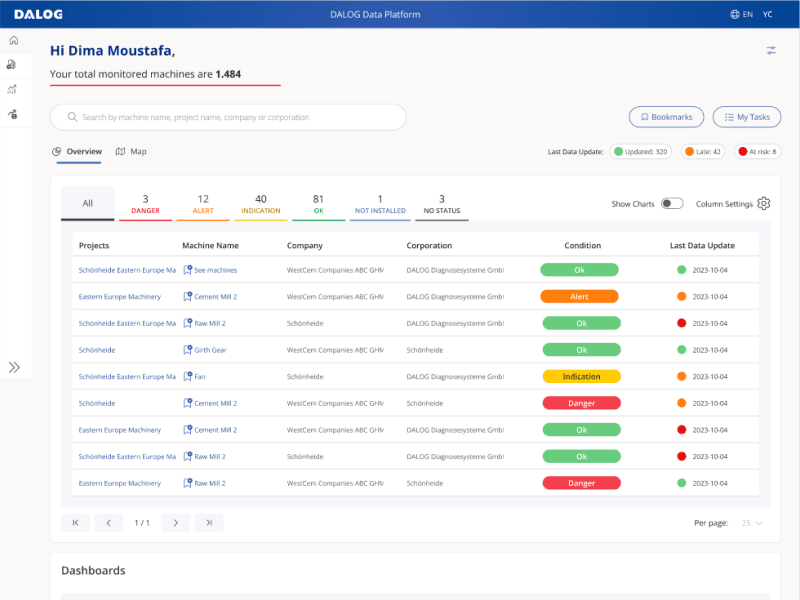
Task: Open dashboard filter sliders icon
Action: click(x=771, y=51)
